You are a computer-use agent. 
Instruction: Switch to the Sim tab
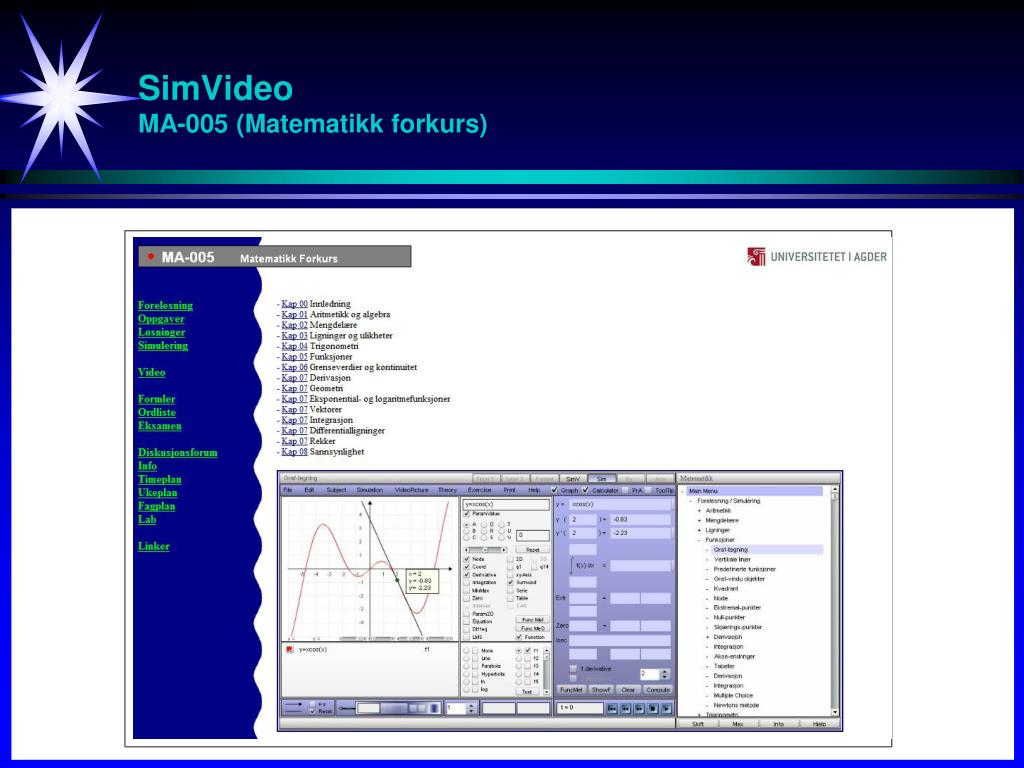pos(602,479)
